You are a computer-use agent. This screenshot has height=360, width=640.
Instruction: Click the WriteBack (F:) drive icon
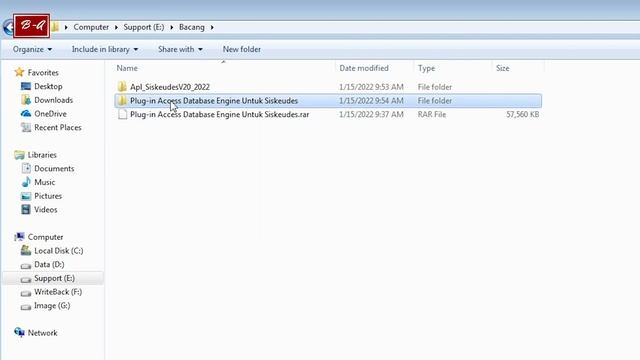pos(26,293)
